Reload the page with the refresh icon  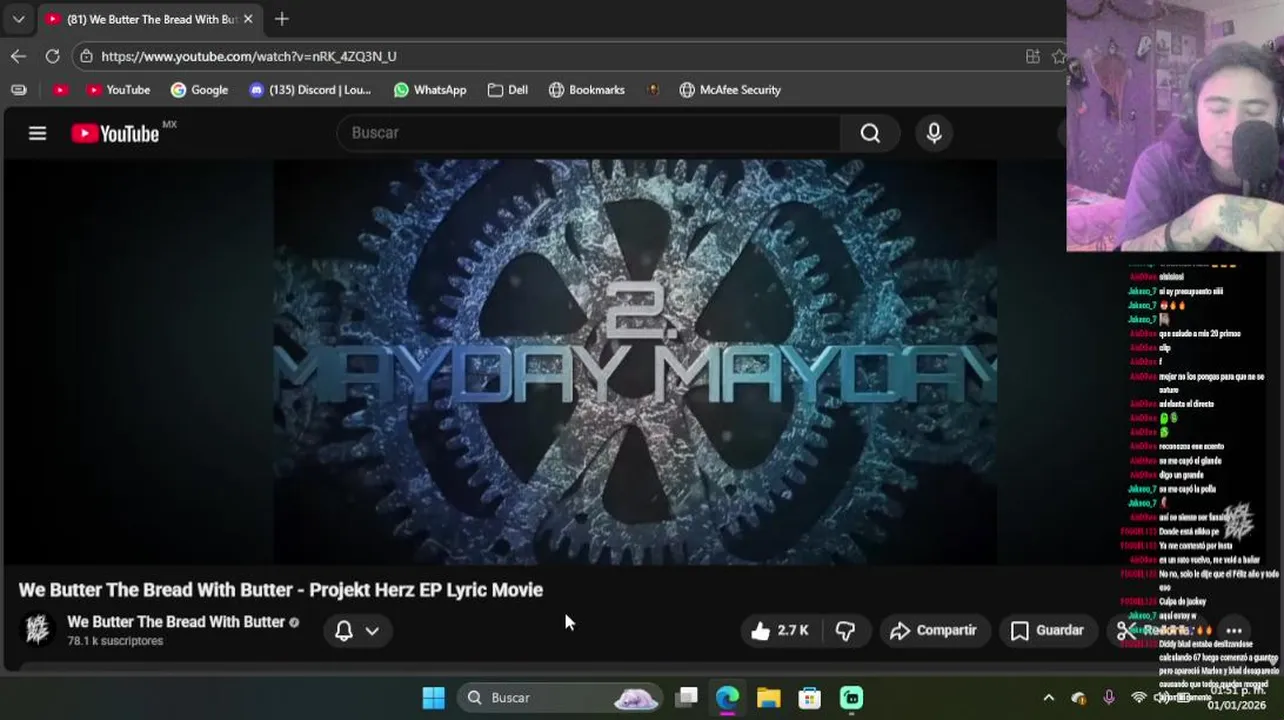tap(52, 56)
